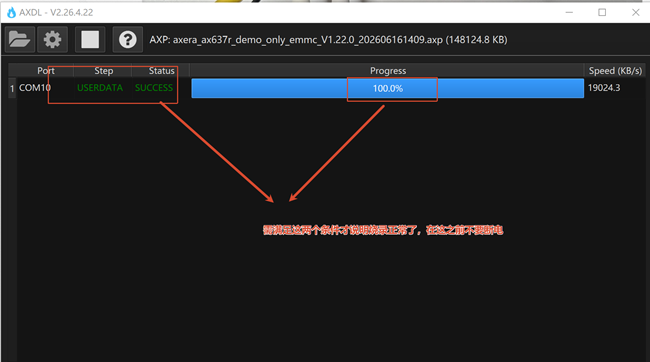
Task: Click the AXP file name text in toolbar
Action: [x=328, y=40]
